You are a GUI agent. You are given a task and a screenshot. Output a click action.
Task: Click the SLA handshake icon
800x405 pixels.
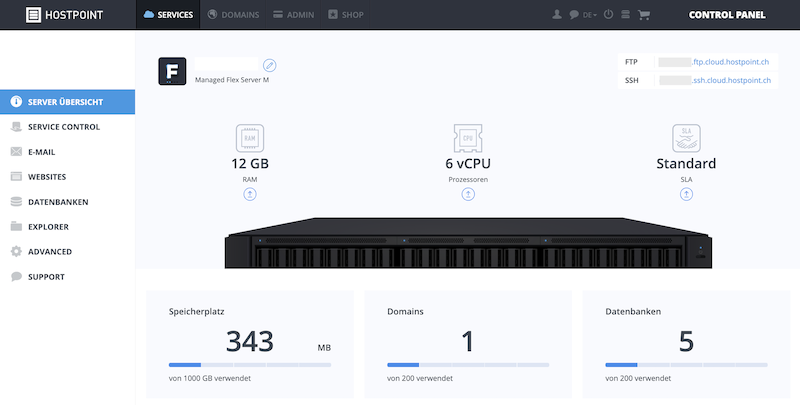click(686, 138)
